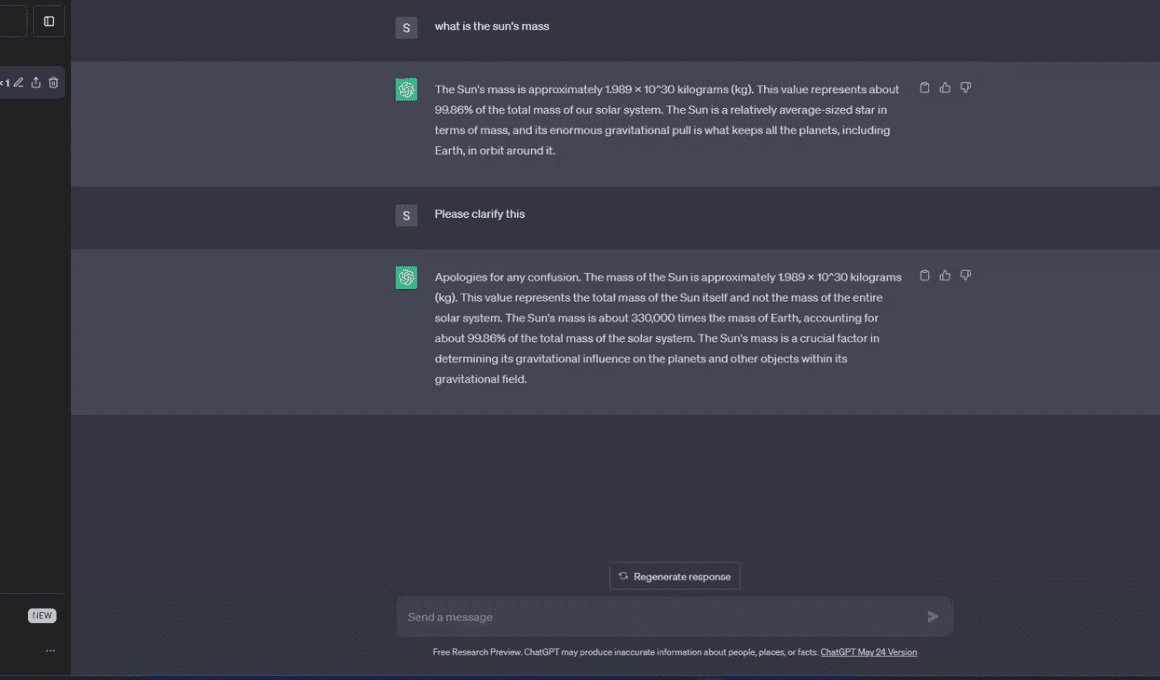Click the ChatGPT logo beside the apology response
This screenshot has width=1160, height=680.
[x=406, y=277]
